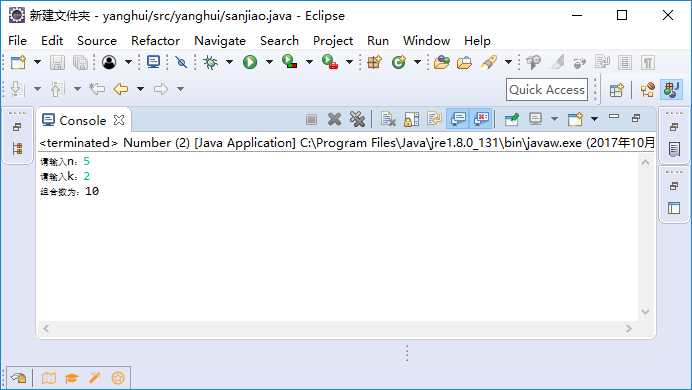
Task: Restore the minimized left view stack
Action: click(17, 128)
